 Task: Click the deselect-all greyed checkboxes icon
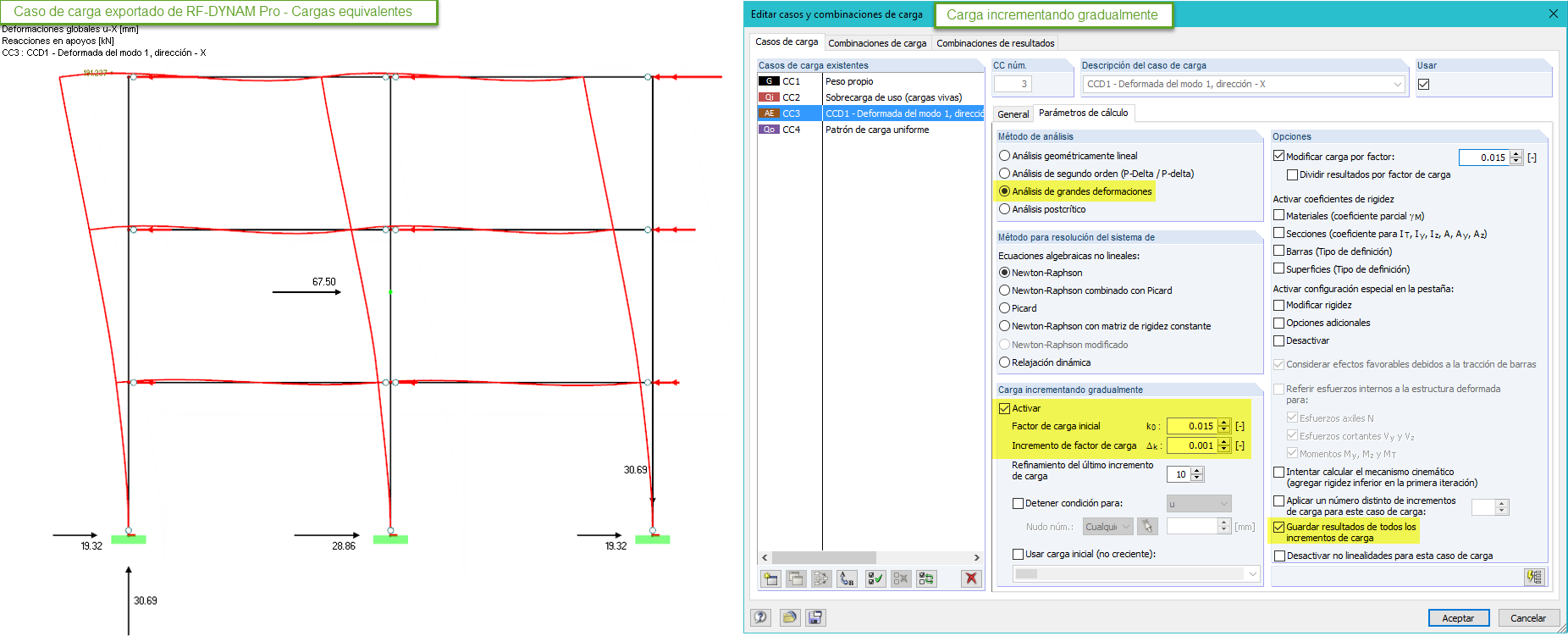901,578
